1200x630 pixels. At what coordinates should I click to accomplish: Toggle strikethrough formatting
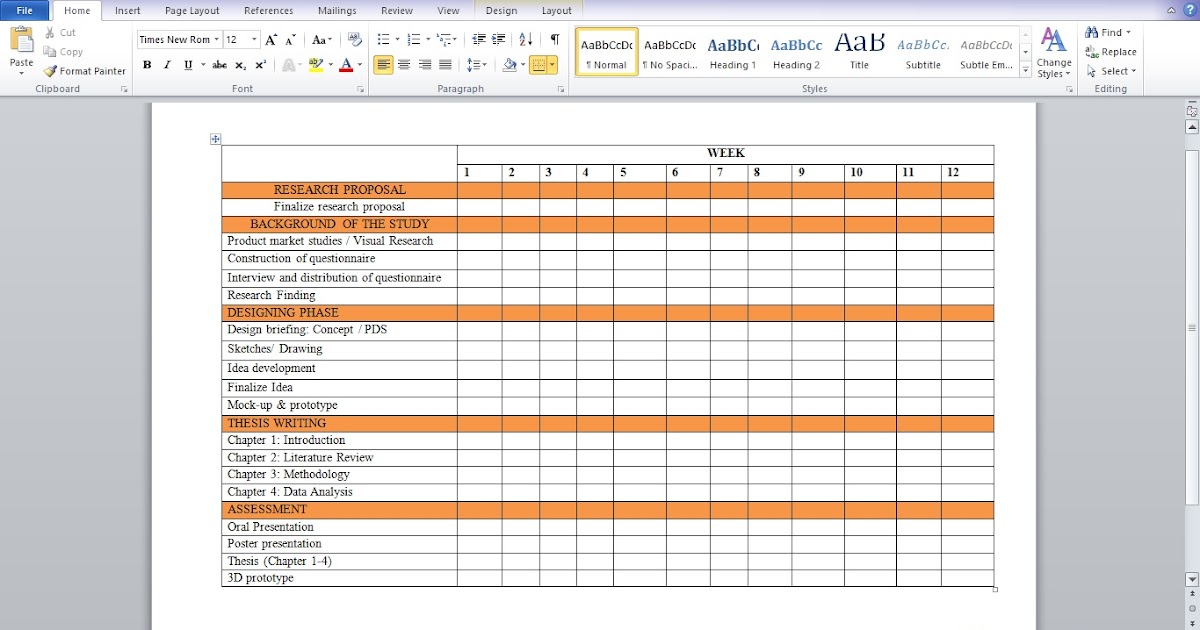point(219,65)
